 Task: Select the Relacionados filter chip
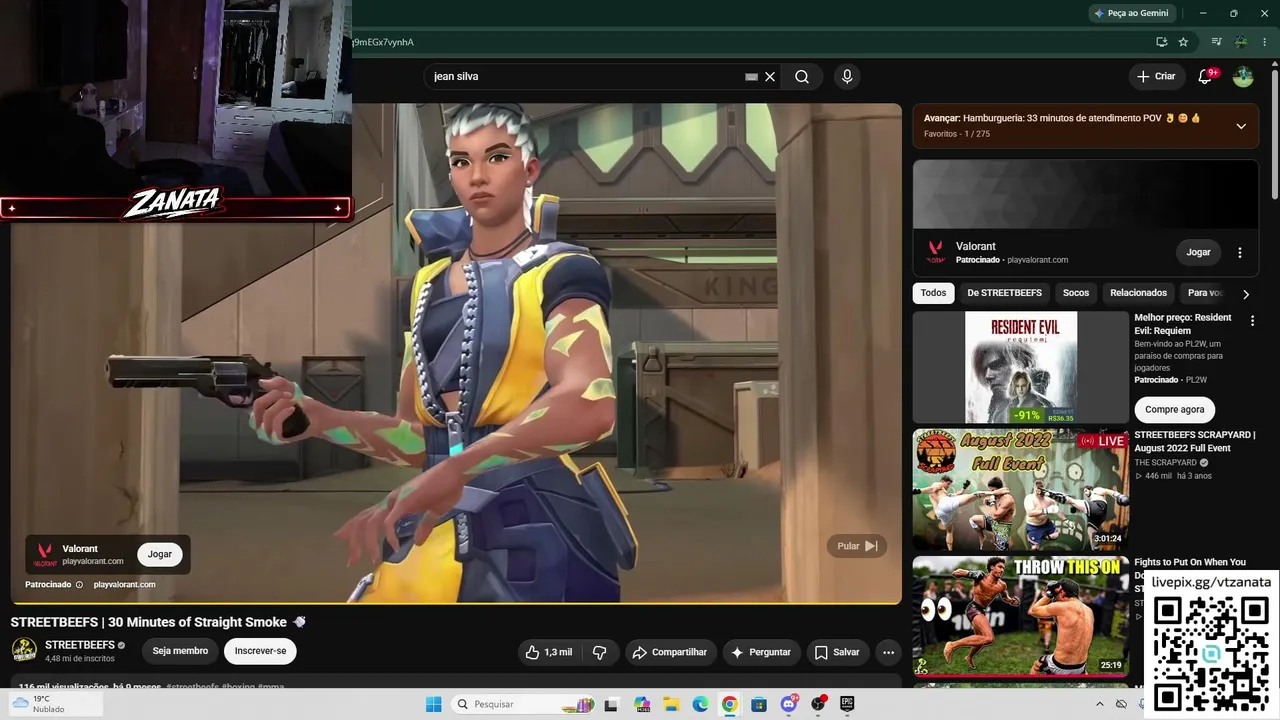pyautogui.click(x=1139, y=293)
